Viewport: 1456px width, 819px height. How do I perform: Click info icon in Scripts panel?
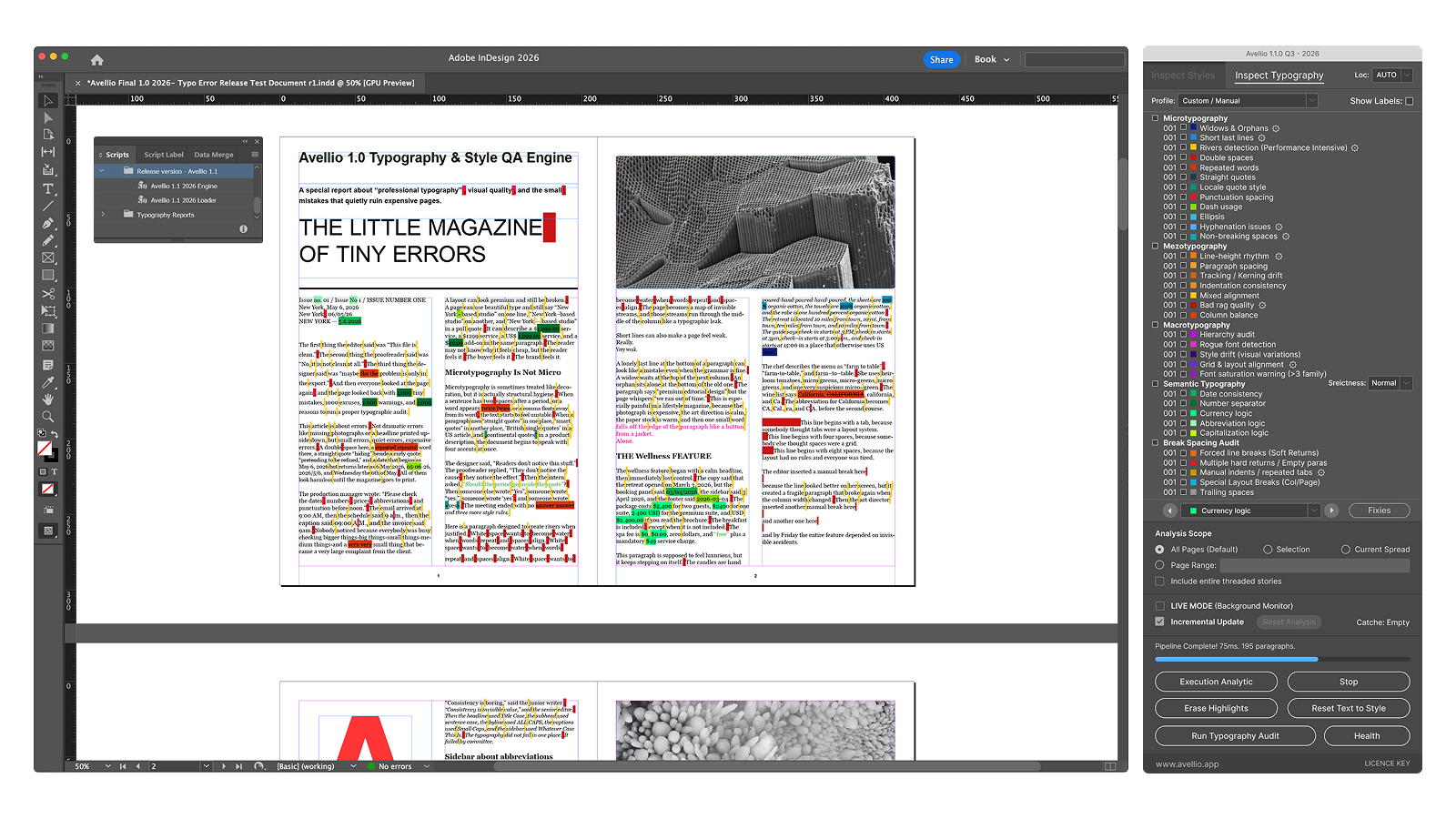pyautogui.click(x=243, y=229)
